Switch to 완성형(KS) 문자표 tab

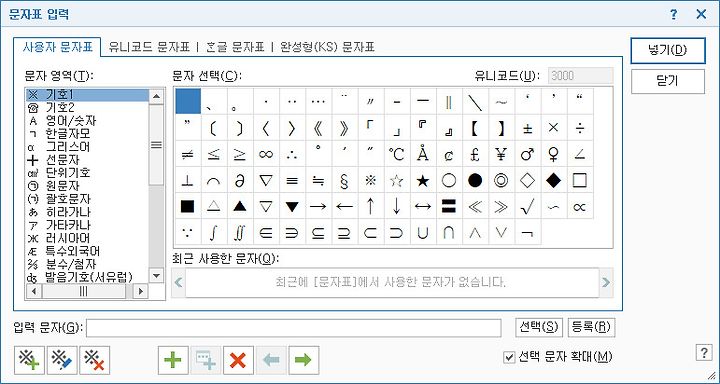tap(327, 47)
